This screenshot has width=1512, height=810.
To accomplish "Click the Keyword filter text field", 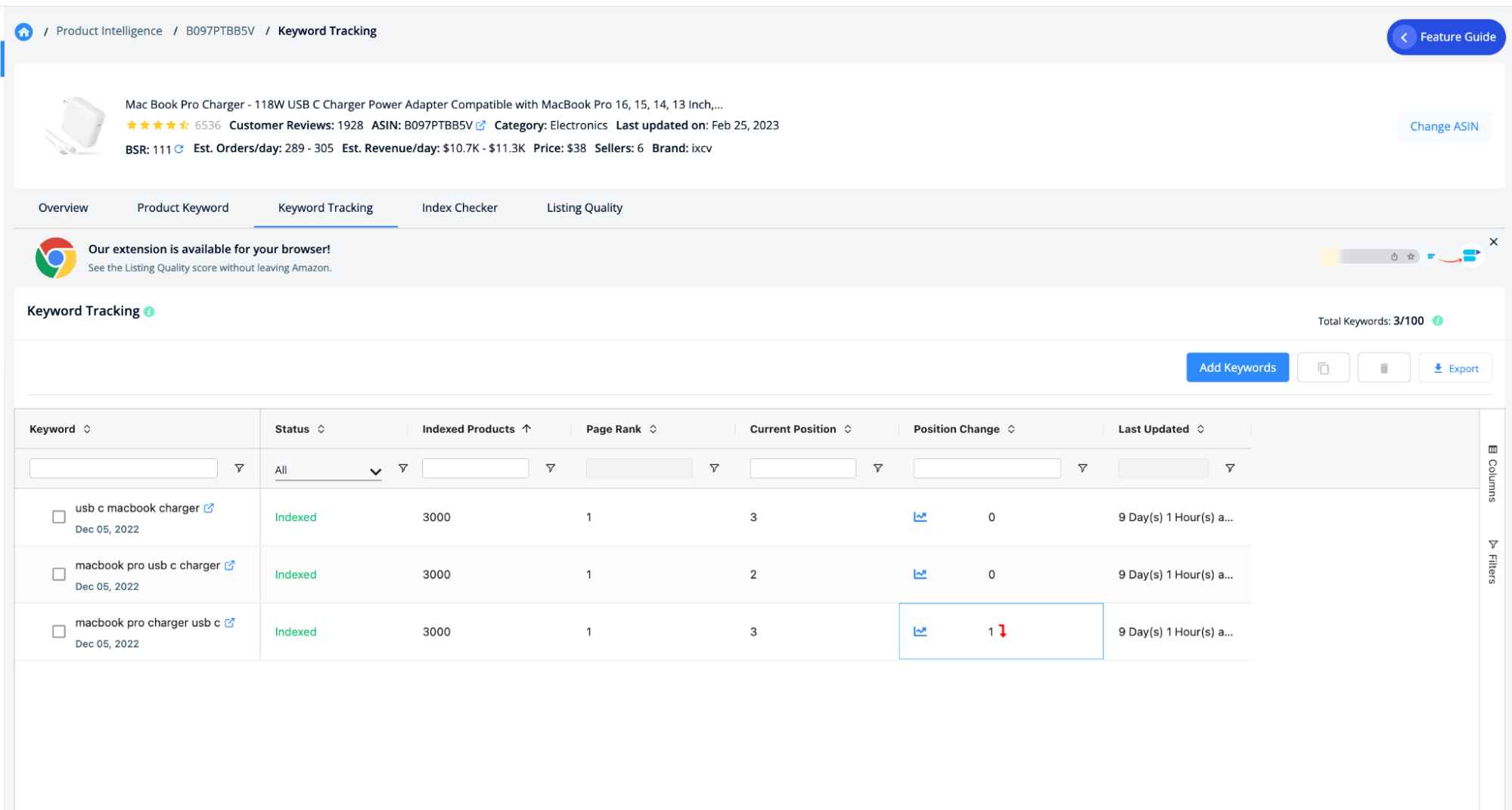I will tap(123, 468).
